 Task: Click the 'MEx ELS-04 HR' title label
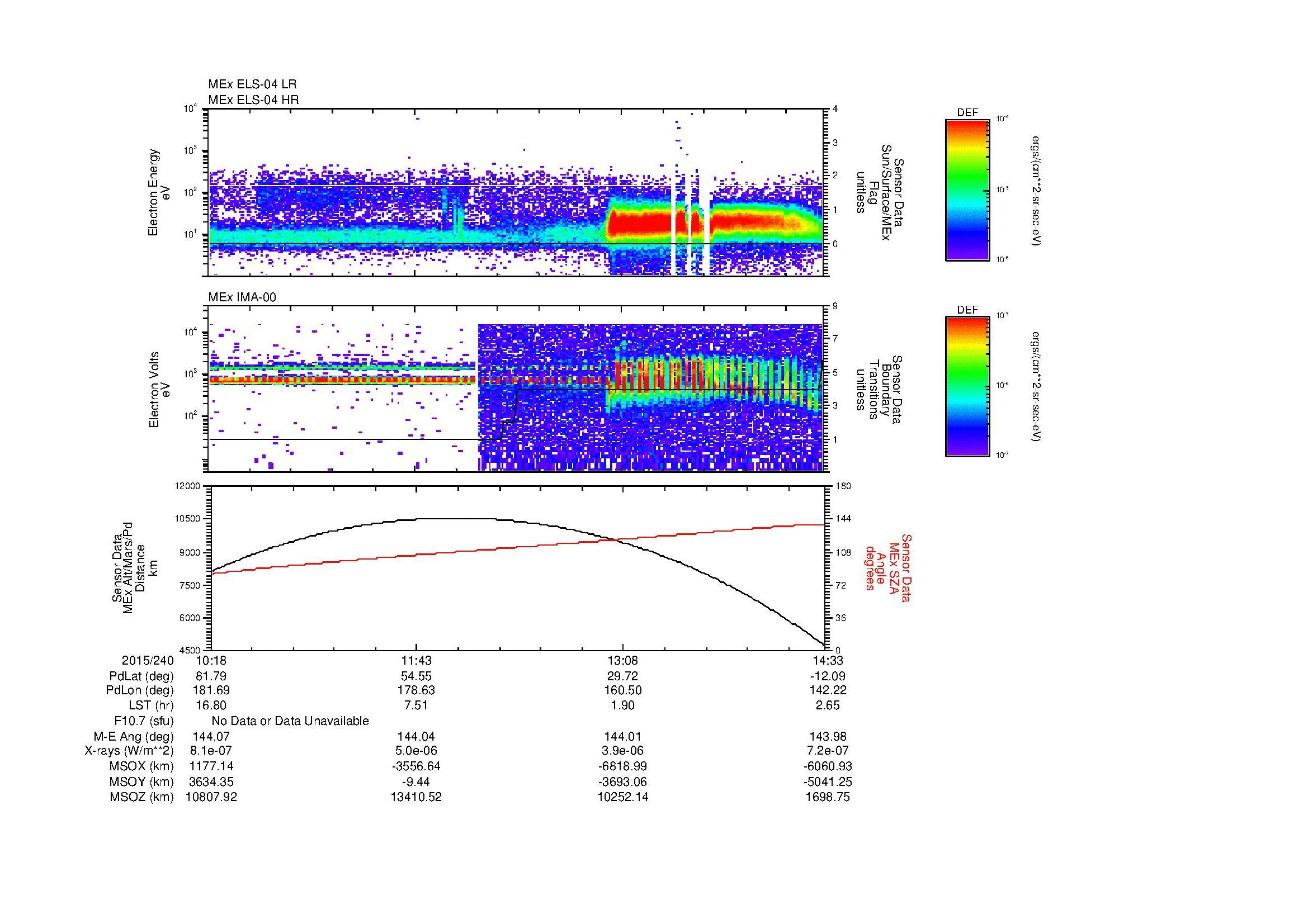point(253,99)
